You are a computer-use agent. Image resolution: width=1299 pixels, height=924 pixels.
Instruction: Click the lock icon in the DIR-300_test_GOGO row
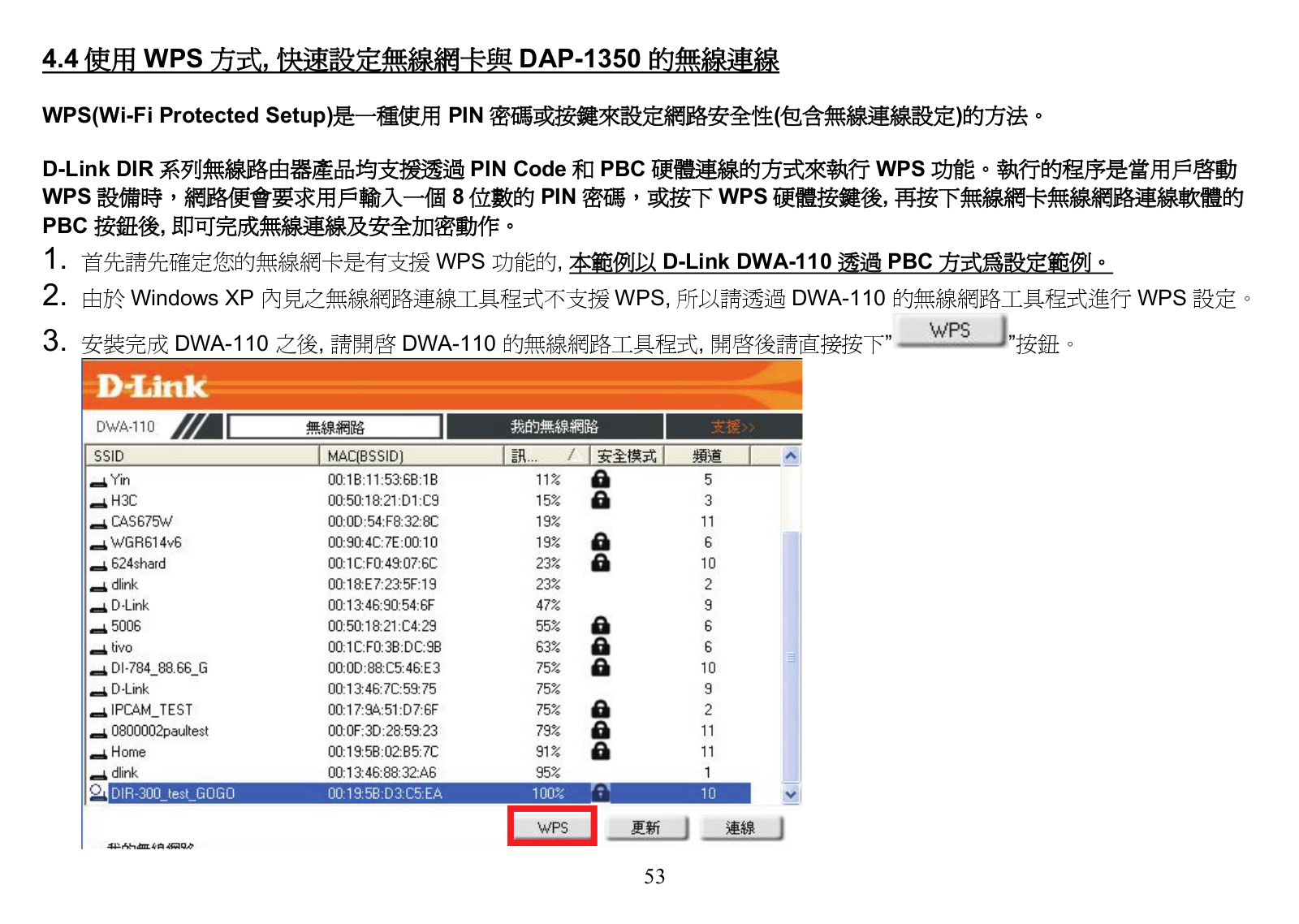(x=601, y=792)
